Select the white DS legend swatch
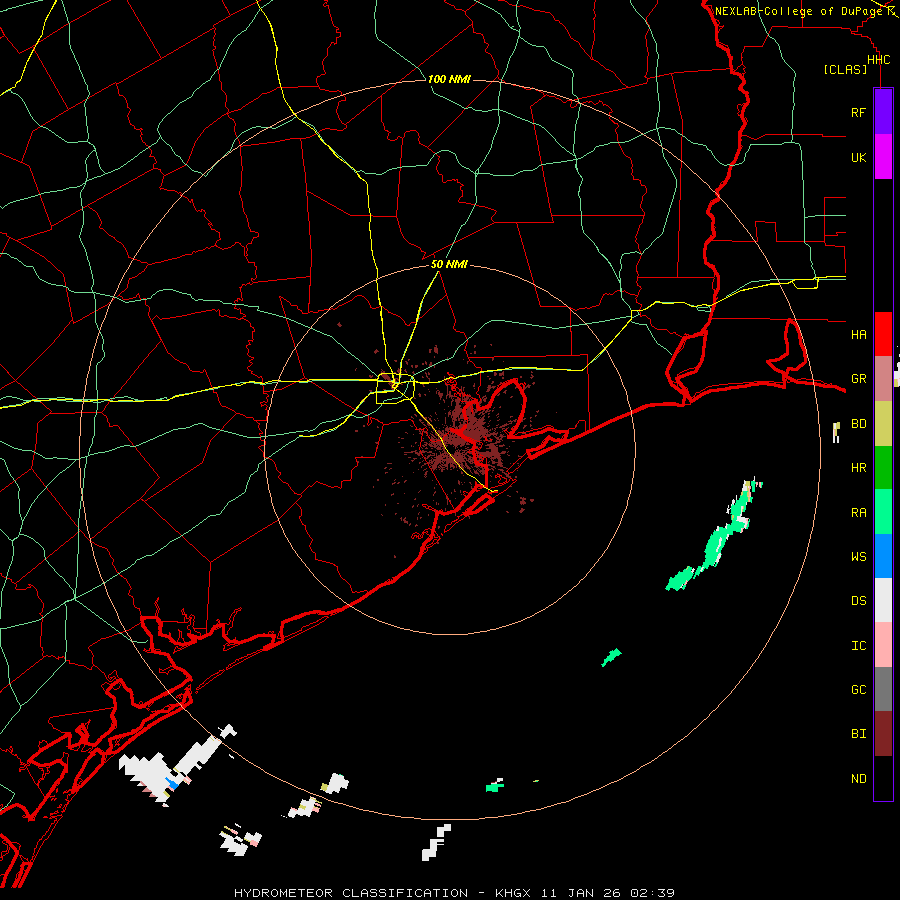The width and height of the screenshot is (900, 900). tap(883, 600)
